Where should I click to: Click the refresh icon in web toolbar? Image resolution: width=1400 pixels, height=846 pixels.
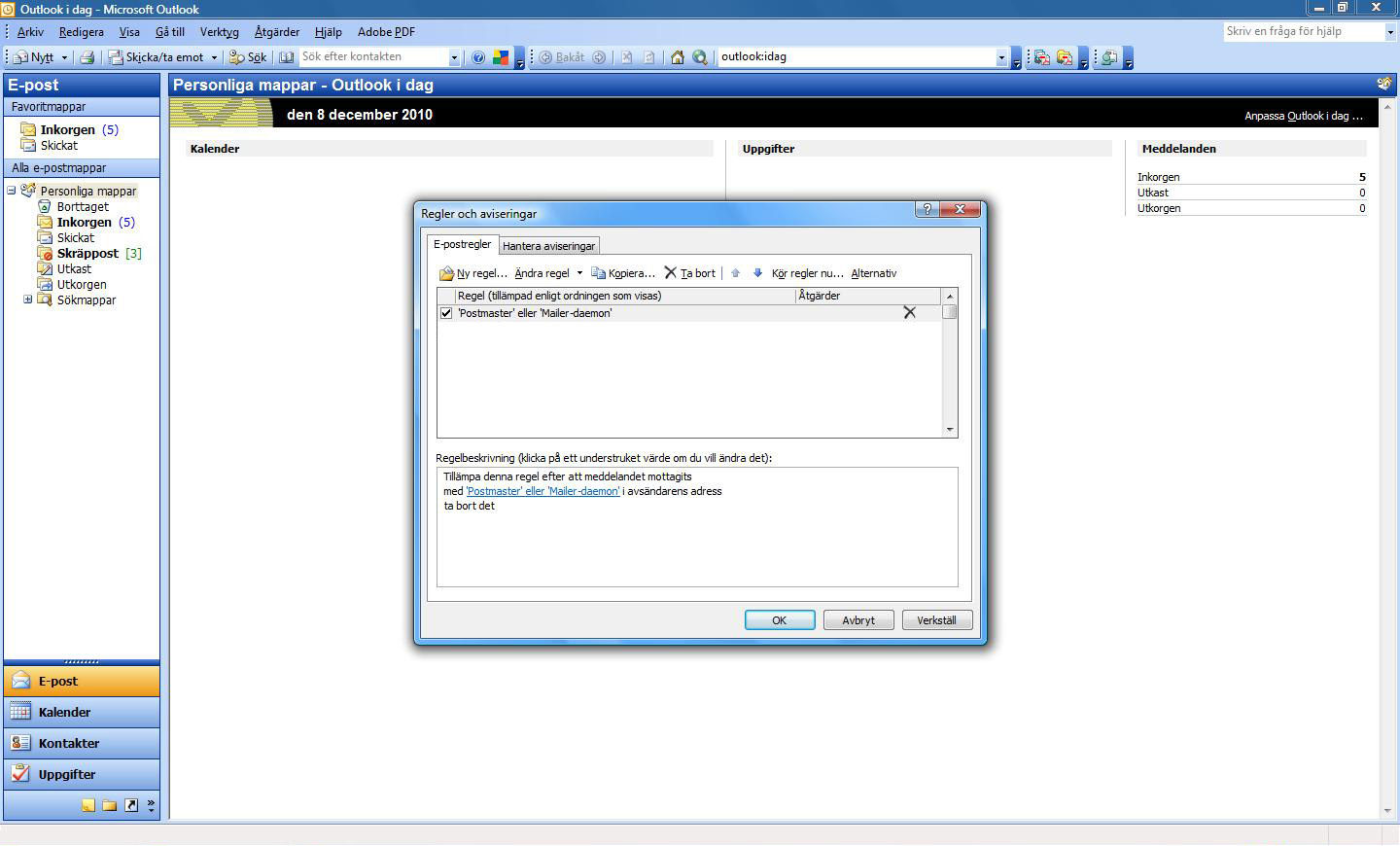[649, 57]
